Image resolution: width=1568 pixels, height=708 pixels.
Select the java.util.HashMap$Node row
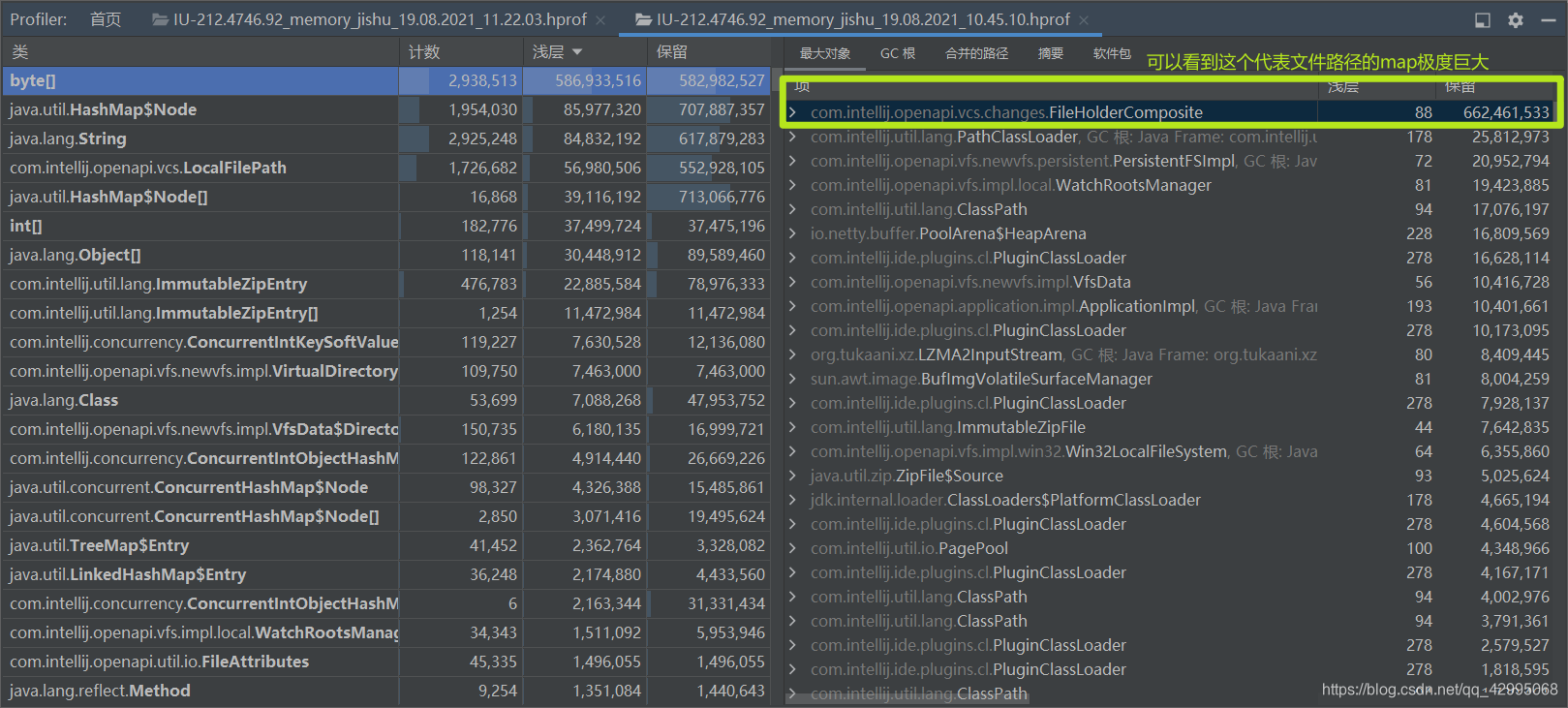pos(385,109)
